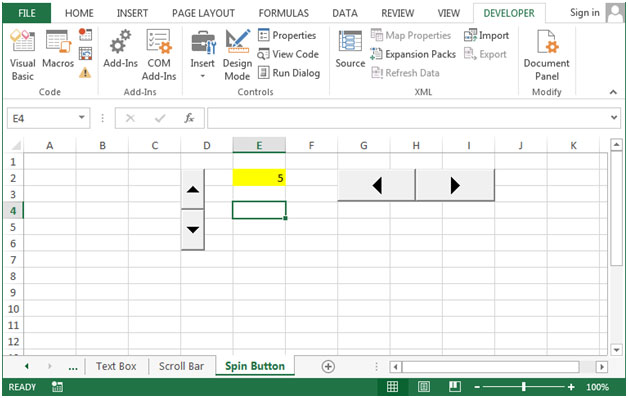Switch to the VIEW tab
628x398 pixels.
(449, 13)
